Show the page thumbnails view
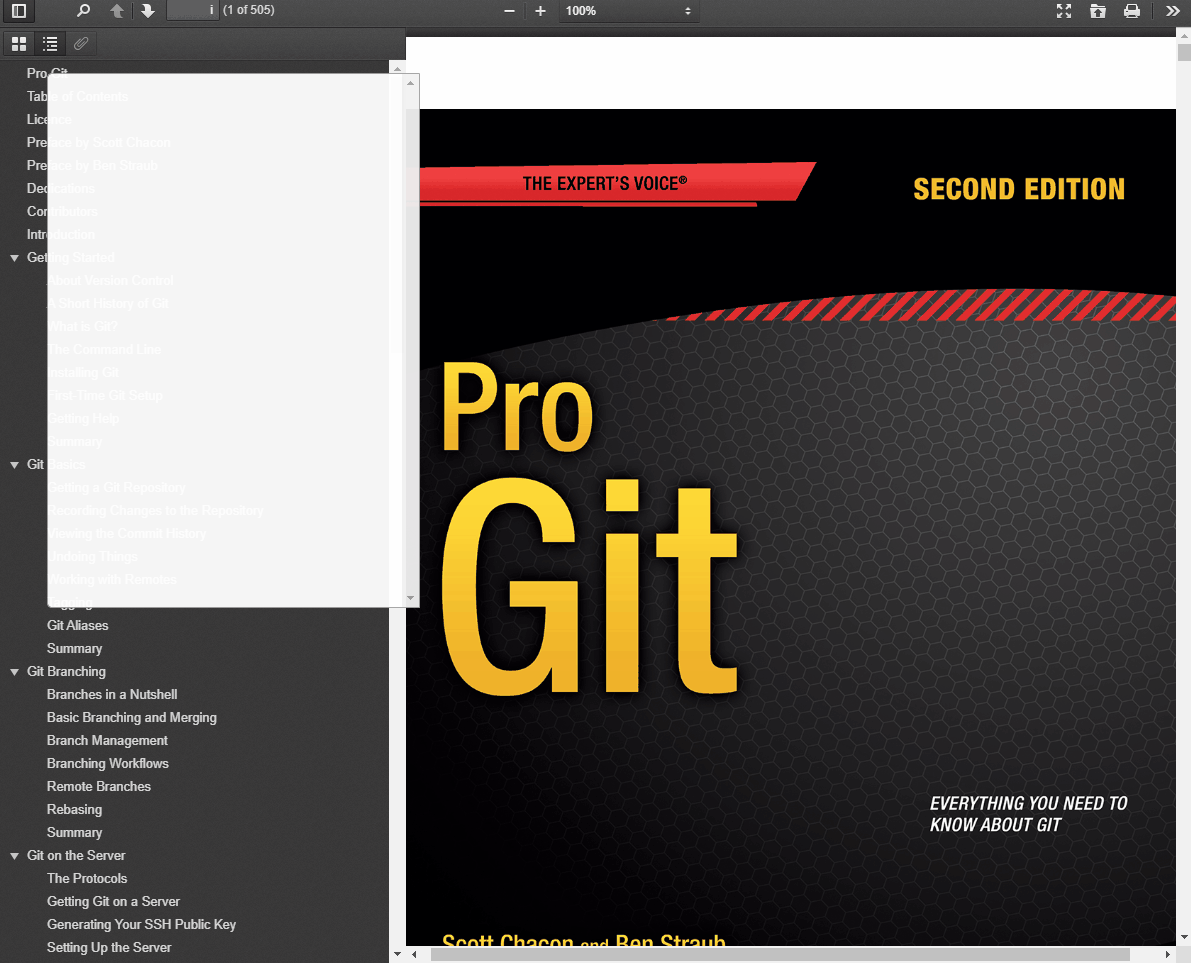Viewport: 1191px width, 963px height. click(18, 43)
